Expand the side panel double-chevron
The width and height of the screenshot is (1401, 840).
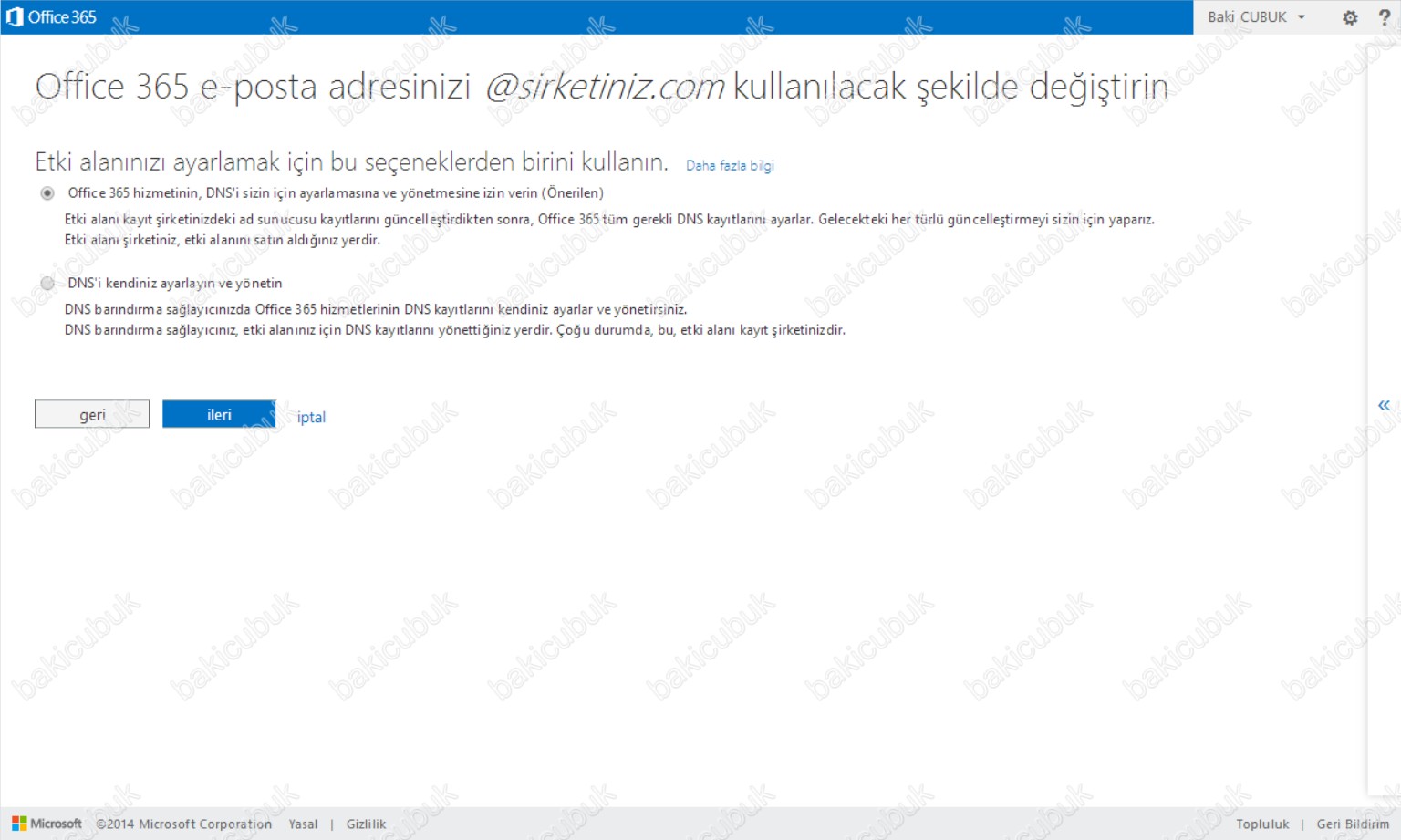pos(1384,405)
